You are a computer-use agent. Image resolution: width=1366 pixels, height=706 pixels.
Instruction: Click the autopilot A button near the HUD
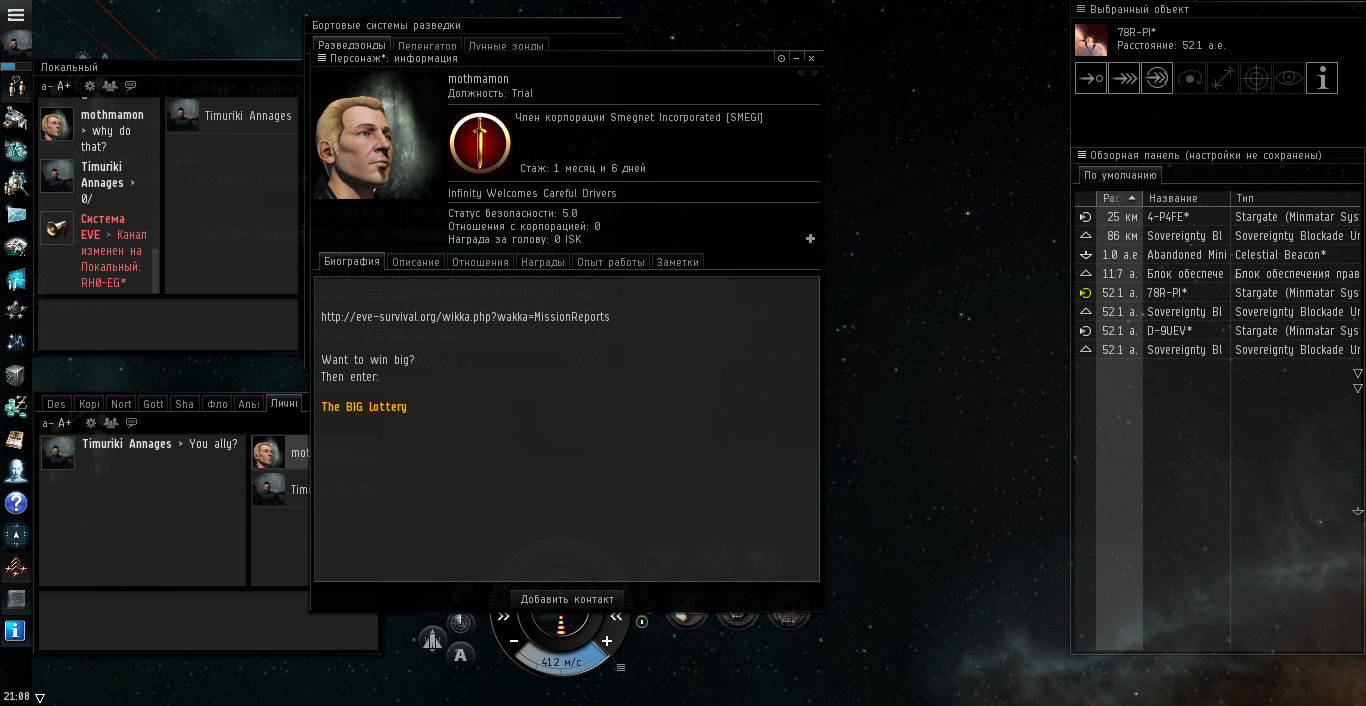coord(460,656)
